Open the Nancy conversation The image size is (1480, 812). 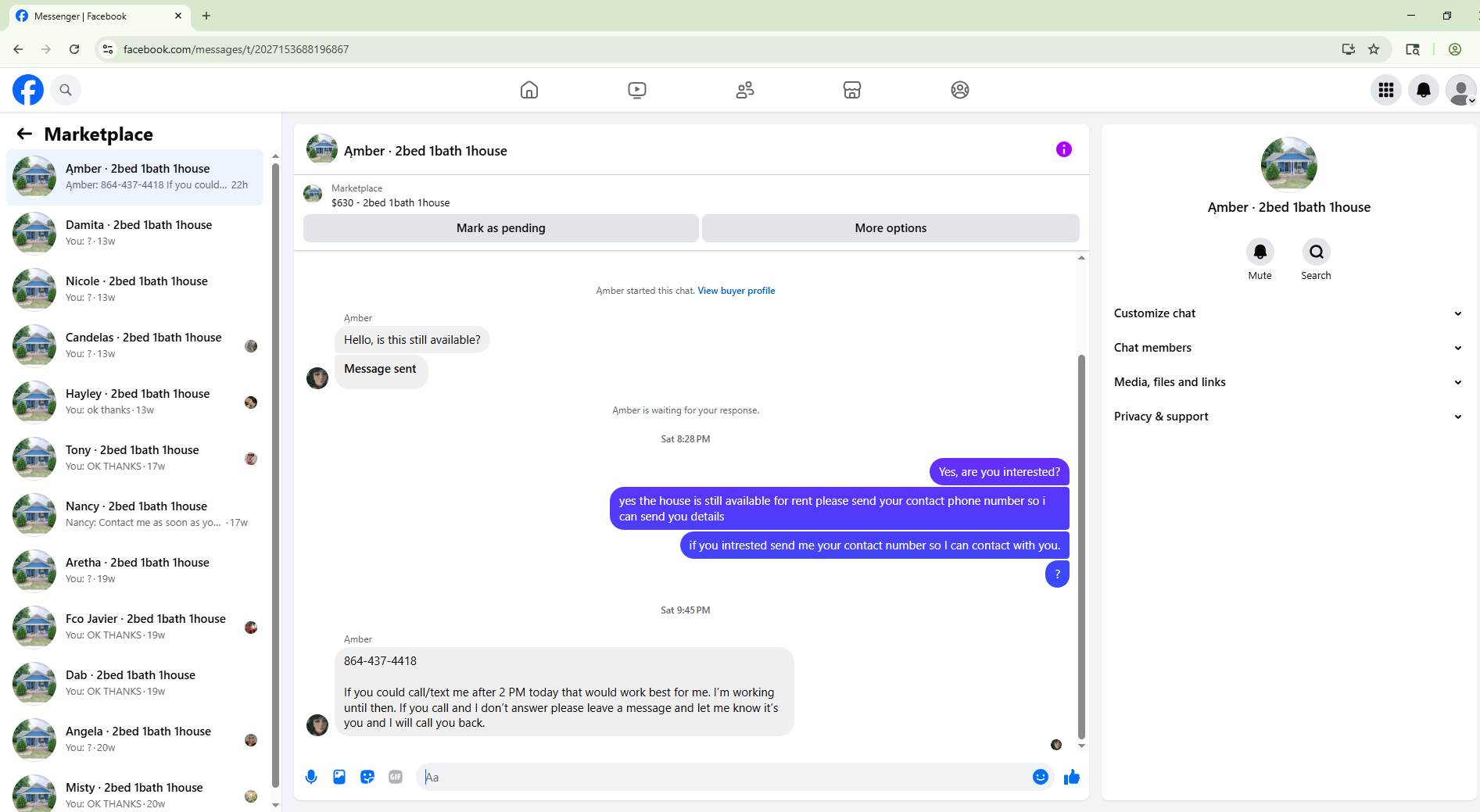pos(134,514)
